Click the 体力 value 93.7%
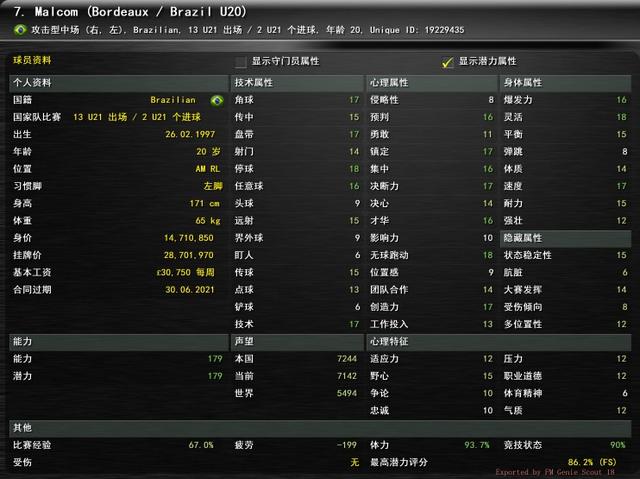This screenshot has width=640, height=479. click(477, 445)
